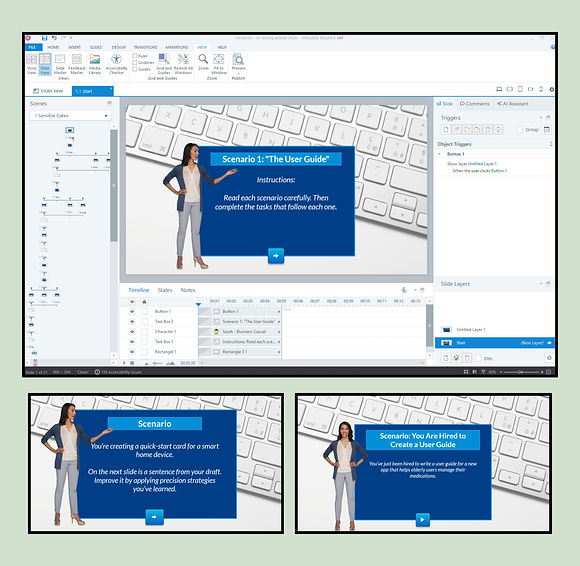Click the blue next arrow on slide
This screenshot has height=566, width=580.
pyautogui.click(x=276, y=256)
